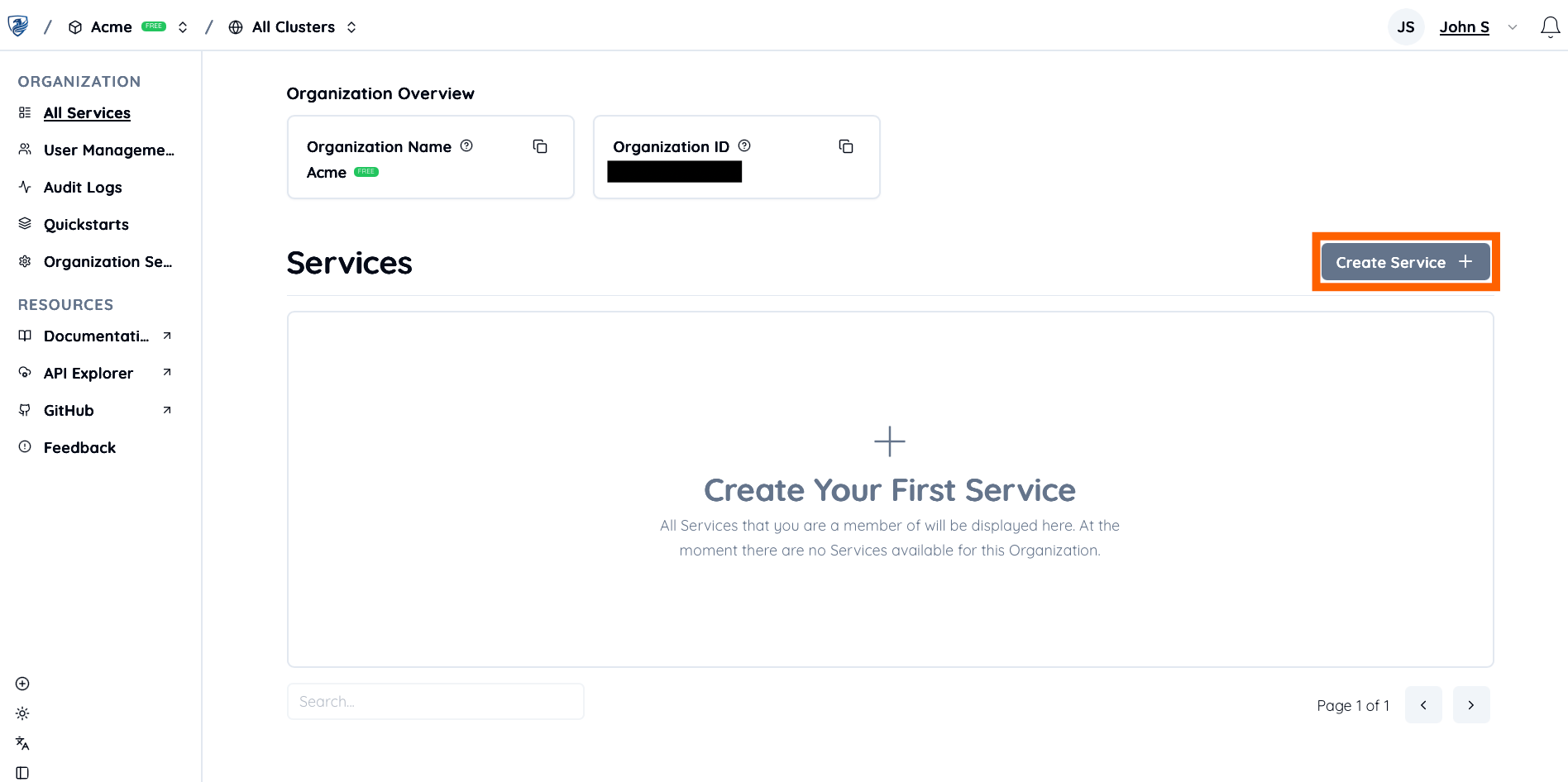
Task: Click the Page 1 of 1 label
Action: point(1353,706)
